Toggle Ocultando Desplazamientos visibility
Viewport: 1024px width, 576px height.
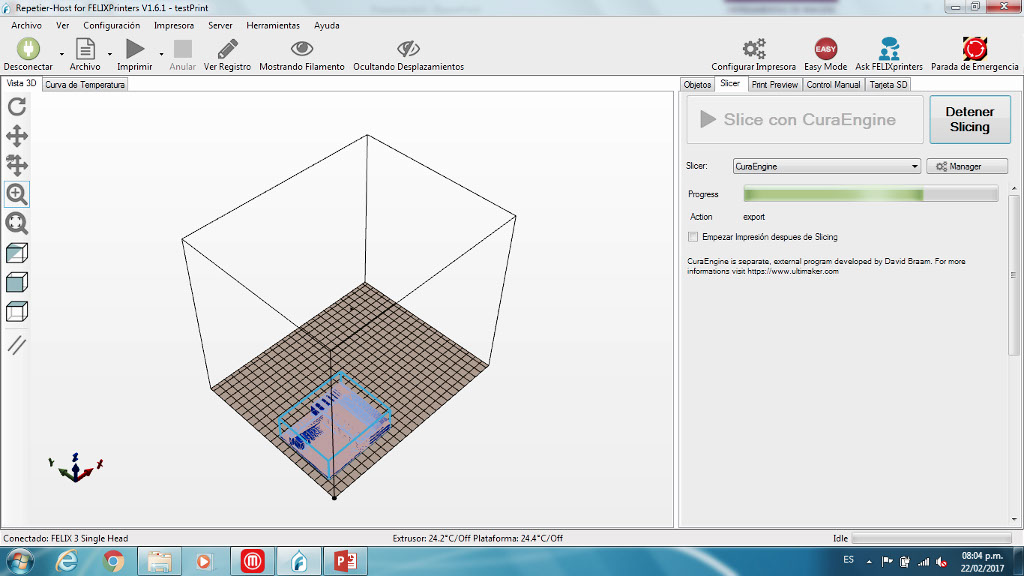408,54
